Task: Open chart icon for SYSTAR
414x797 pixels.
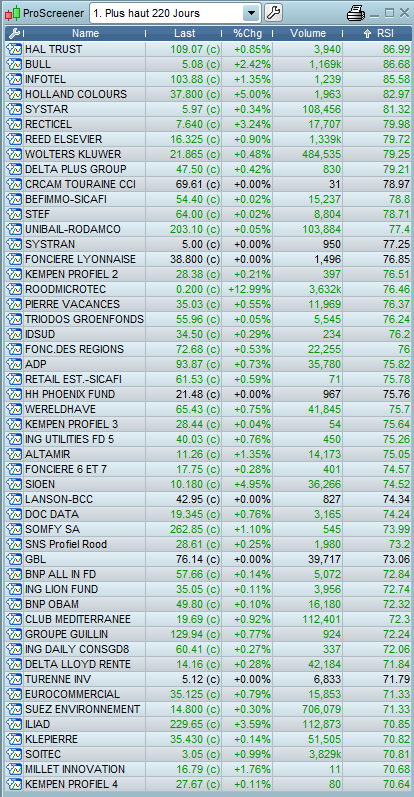Action: (13, 109)
